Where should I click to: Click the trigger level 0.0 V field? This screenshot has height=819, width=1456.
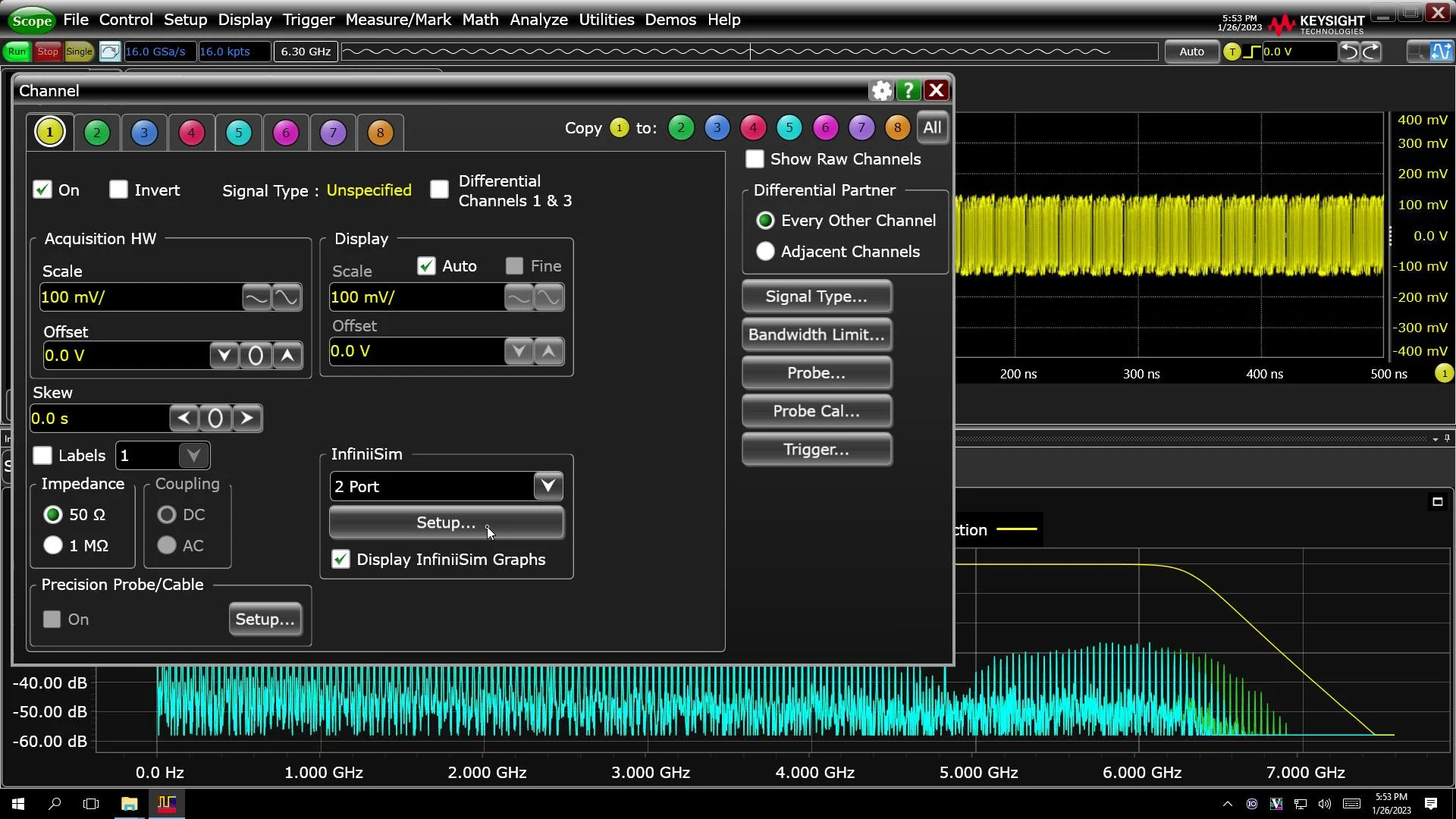click(1299, 52)
